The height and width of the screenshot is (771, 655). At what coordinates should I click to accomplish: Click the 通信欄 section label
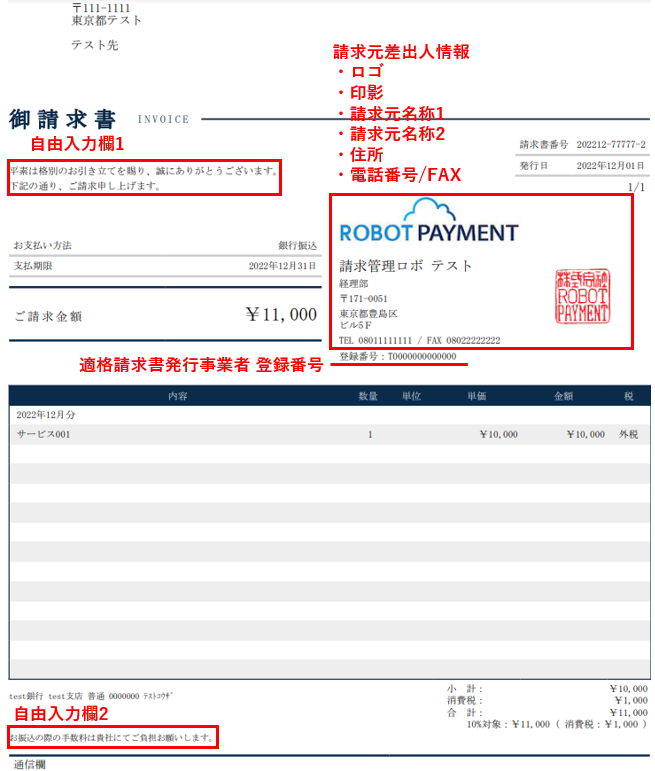coord(27,765)
